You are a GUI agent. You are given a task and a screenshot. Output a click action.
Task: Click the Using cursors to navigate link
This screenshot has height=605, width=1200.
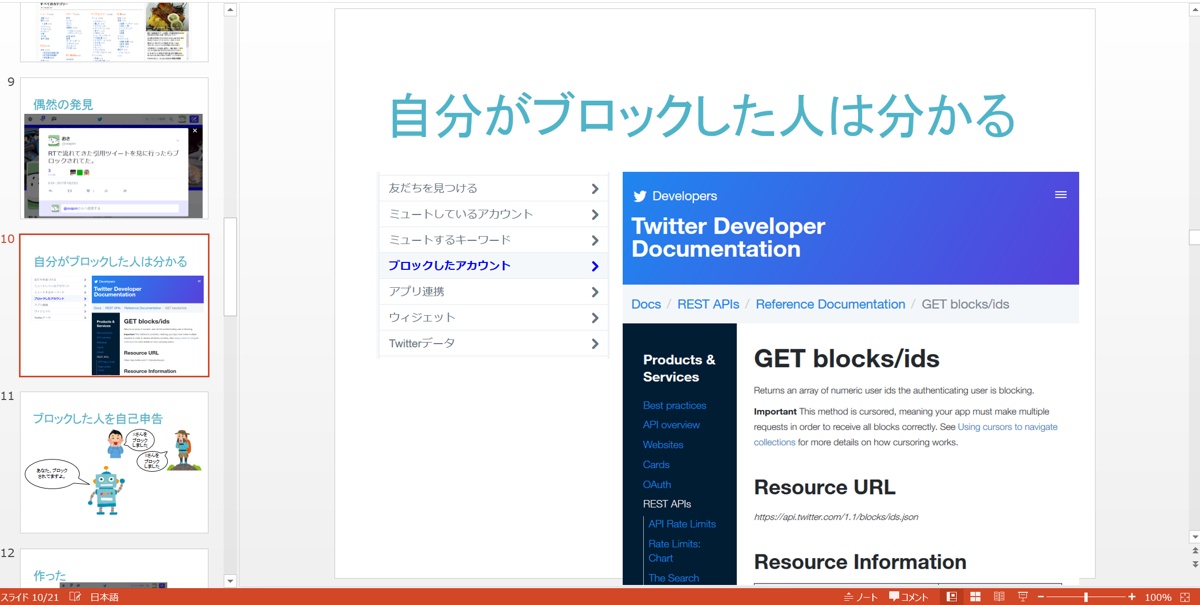(x=1007, y=427)
